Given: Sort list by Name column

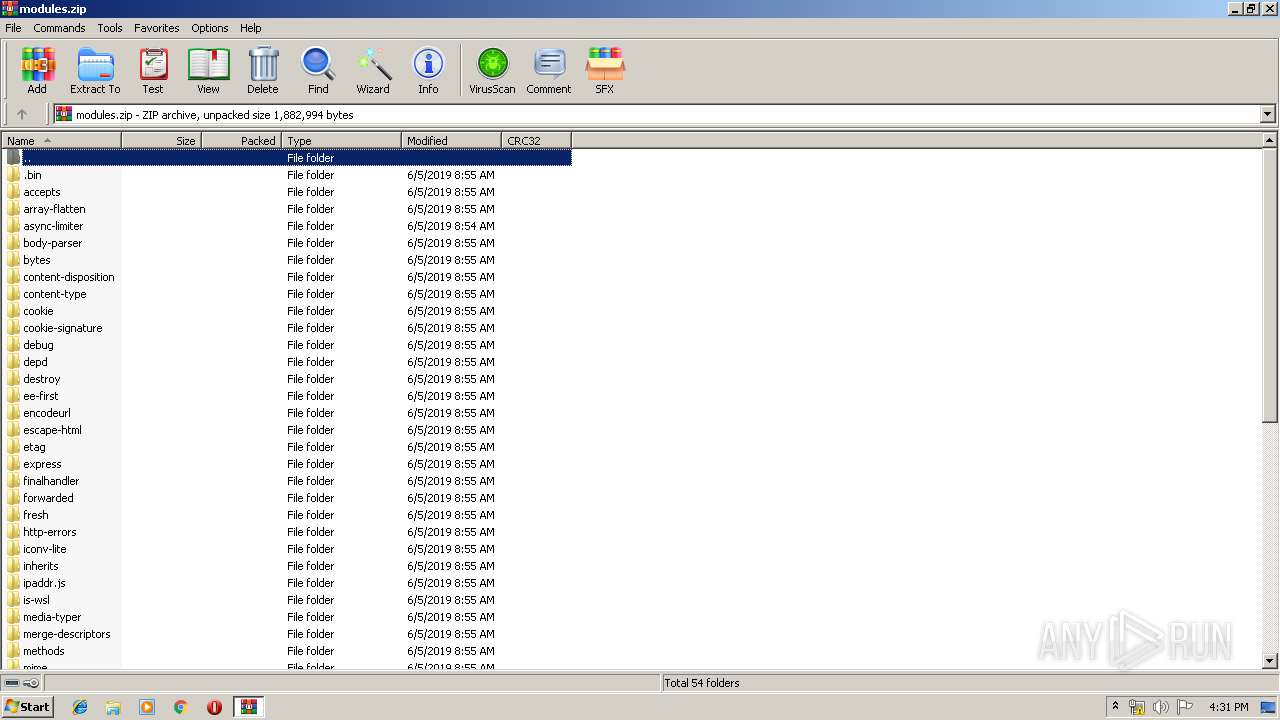Looking at the screenshot, I should click(x=62, y=141).
